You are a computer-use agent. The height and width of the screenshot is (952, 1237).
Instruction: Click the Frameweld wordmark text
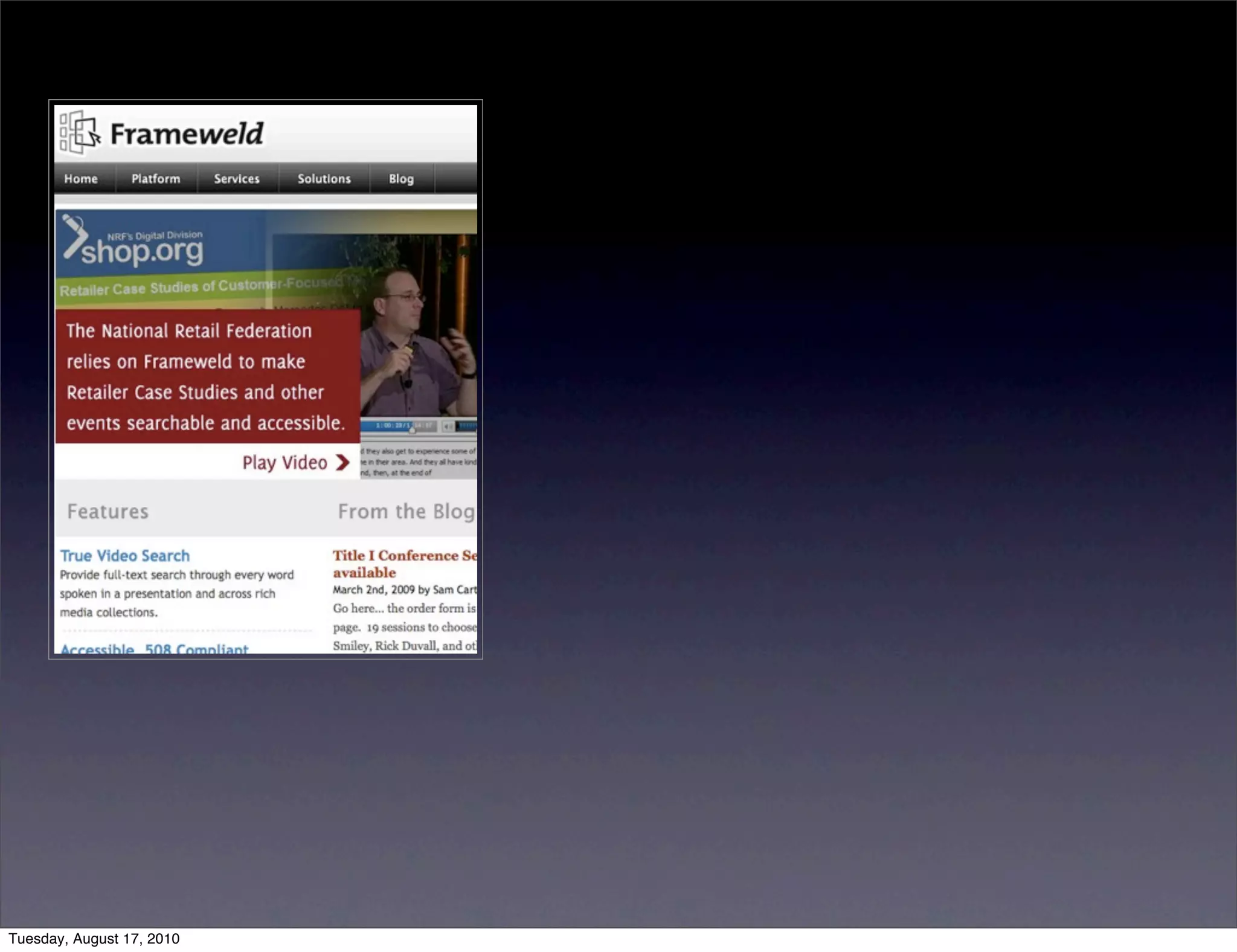[x=187, y=133]
